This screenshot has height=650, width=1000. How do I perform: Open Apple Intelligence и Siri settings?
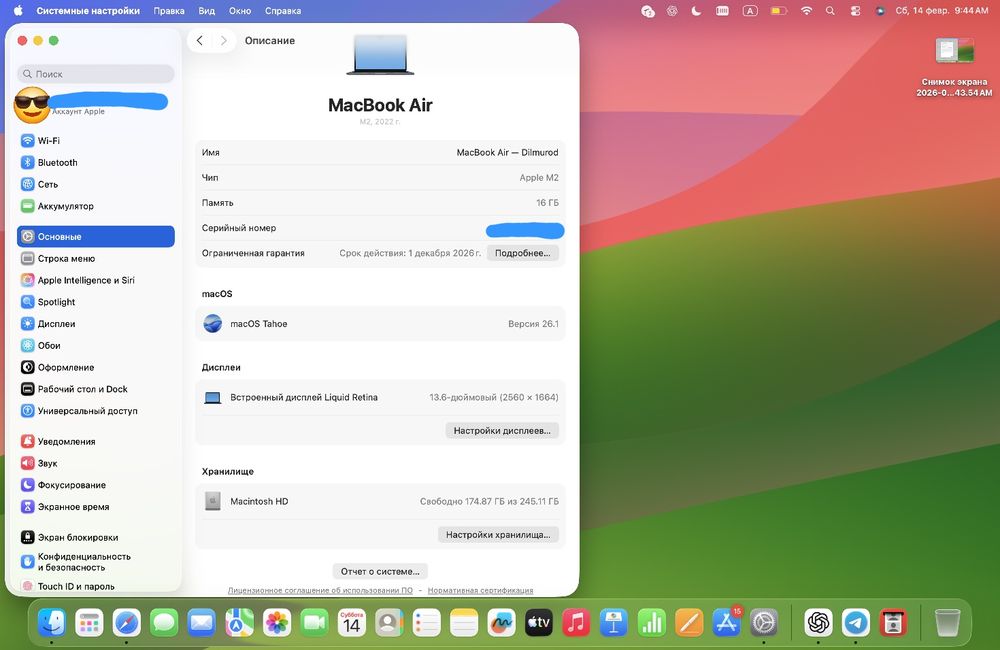pos(96,280)
